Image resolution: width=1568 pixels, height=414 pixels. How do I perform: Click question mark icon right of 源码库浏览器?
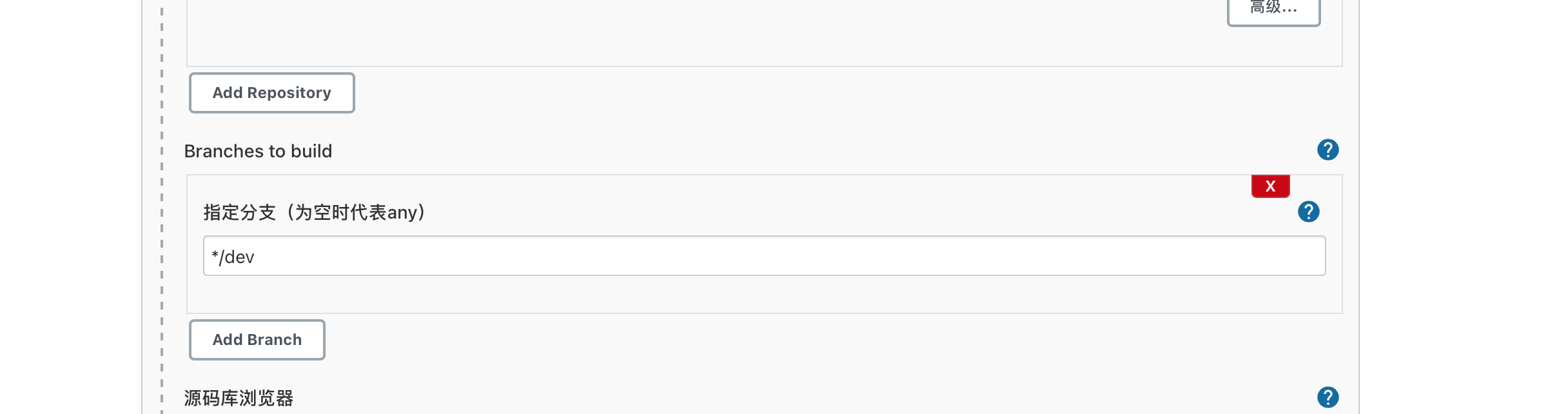click(1328, 397)
